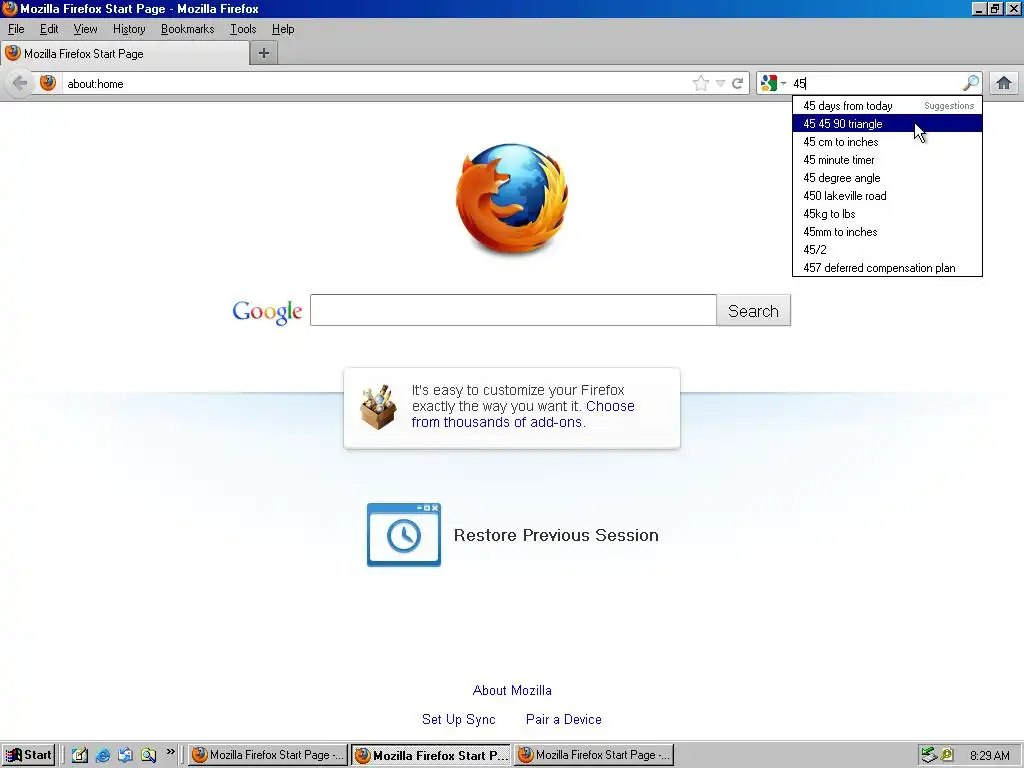Viewport: 1024px width, 768px height.
Task: Choose suggestion "450 lakeville road"
Action: 887,195
